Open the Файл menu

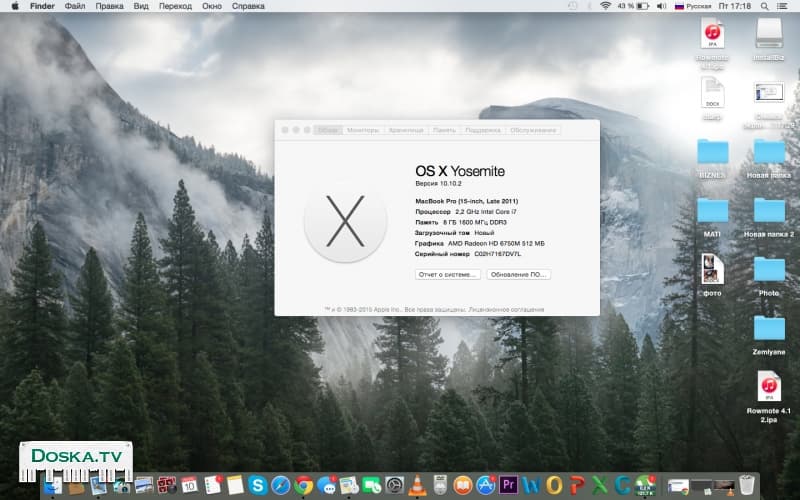pyautogui.click(x=74, y=6)
